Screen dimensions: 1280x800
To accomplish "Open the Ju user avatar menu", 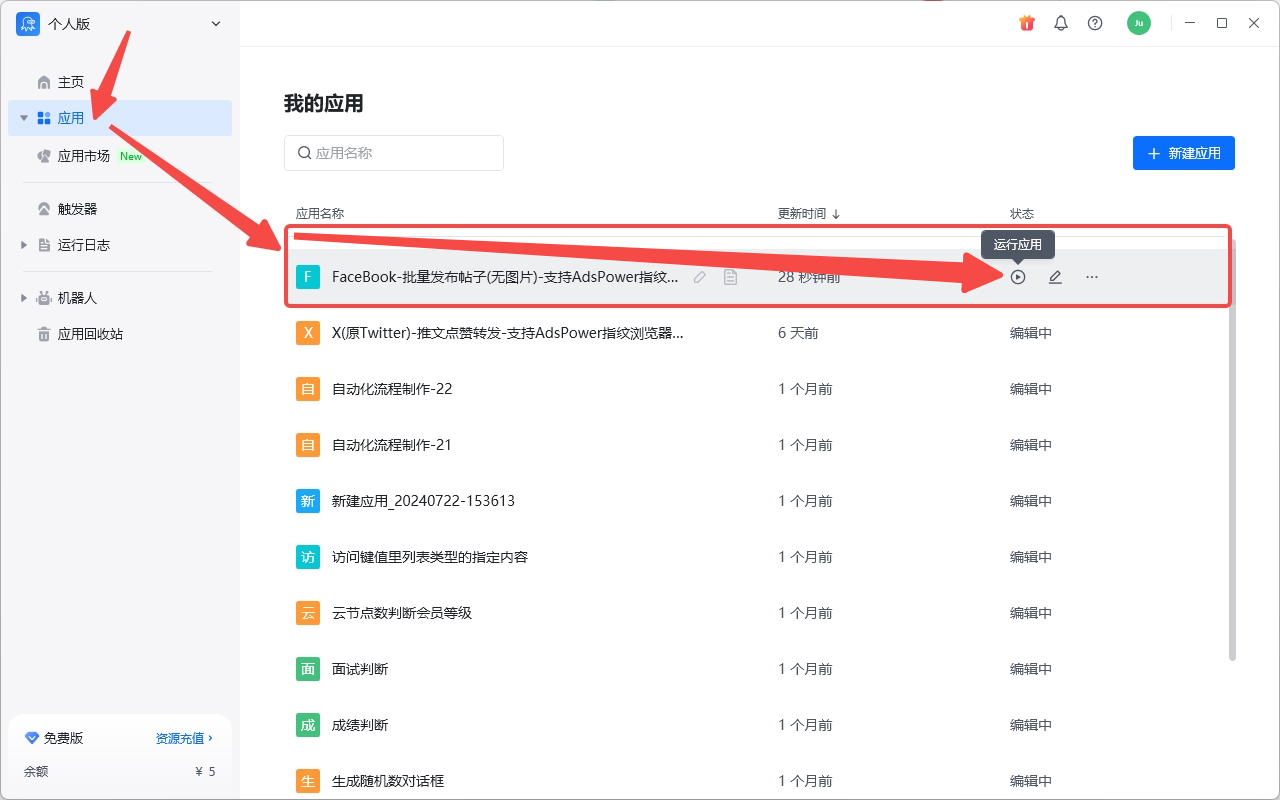I will point(1139,23).
